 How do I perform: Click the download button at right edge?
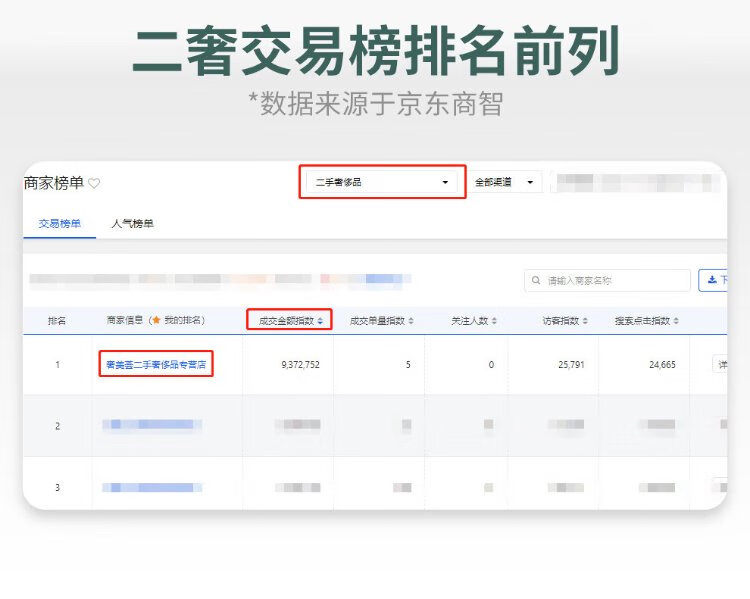click(x=714, y=280)
